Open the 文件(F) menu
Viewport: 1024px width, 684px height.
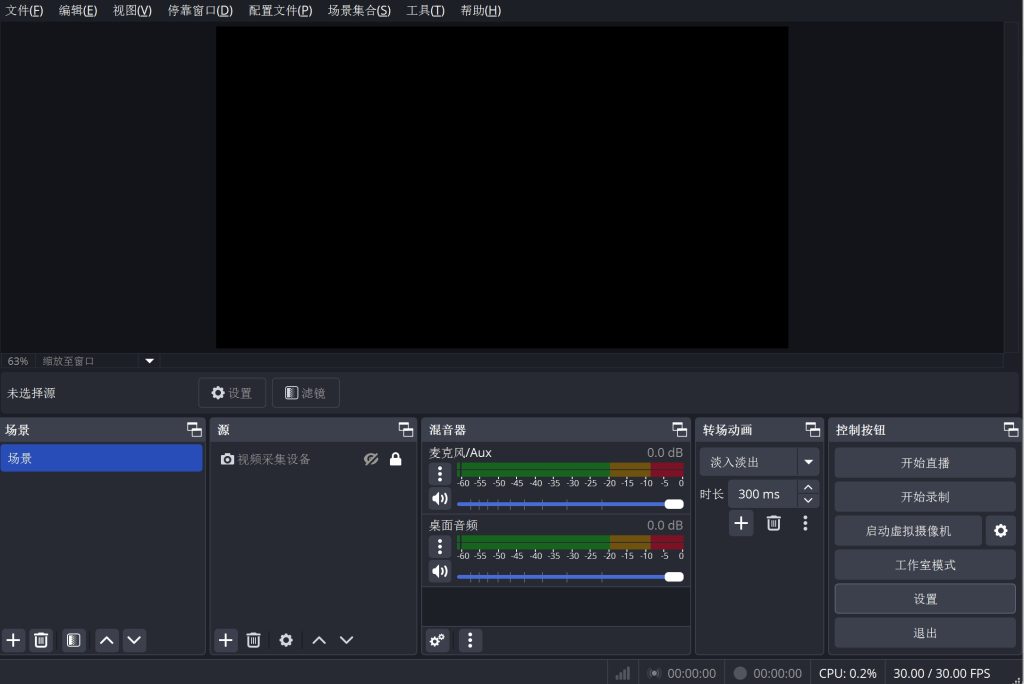click(24, 10)
